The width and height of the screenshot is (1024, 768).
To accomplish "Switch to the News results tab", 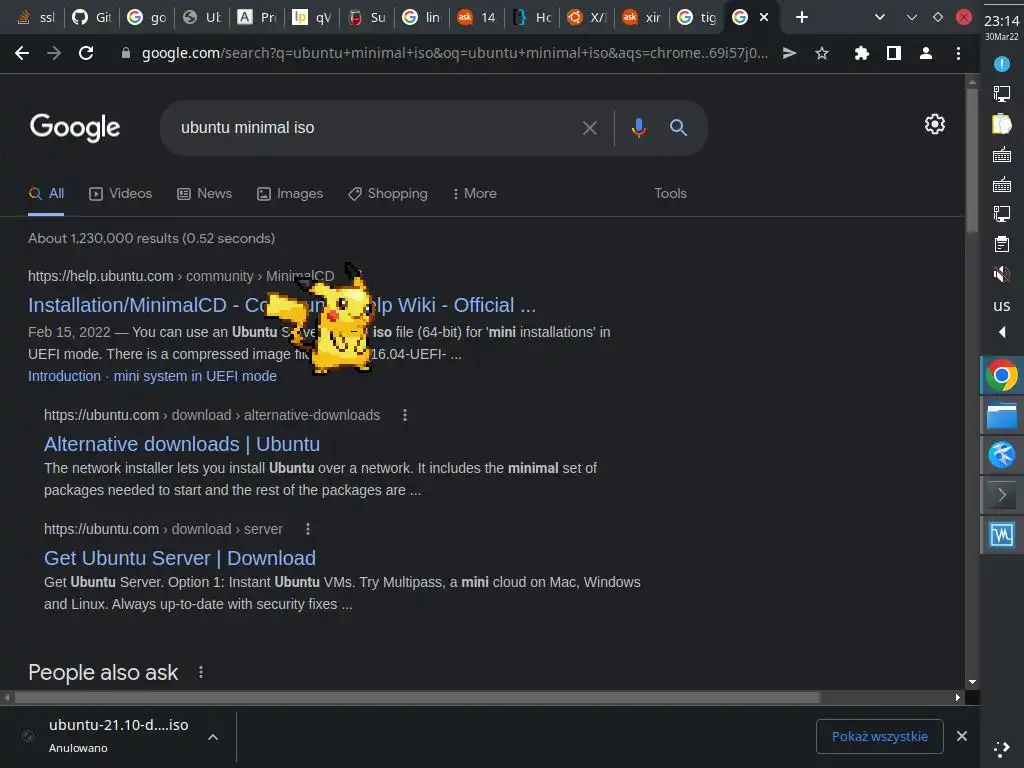I will [204, 193].
